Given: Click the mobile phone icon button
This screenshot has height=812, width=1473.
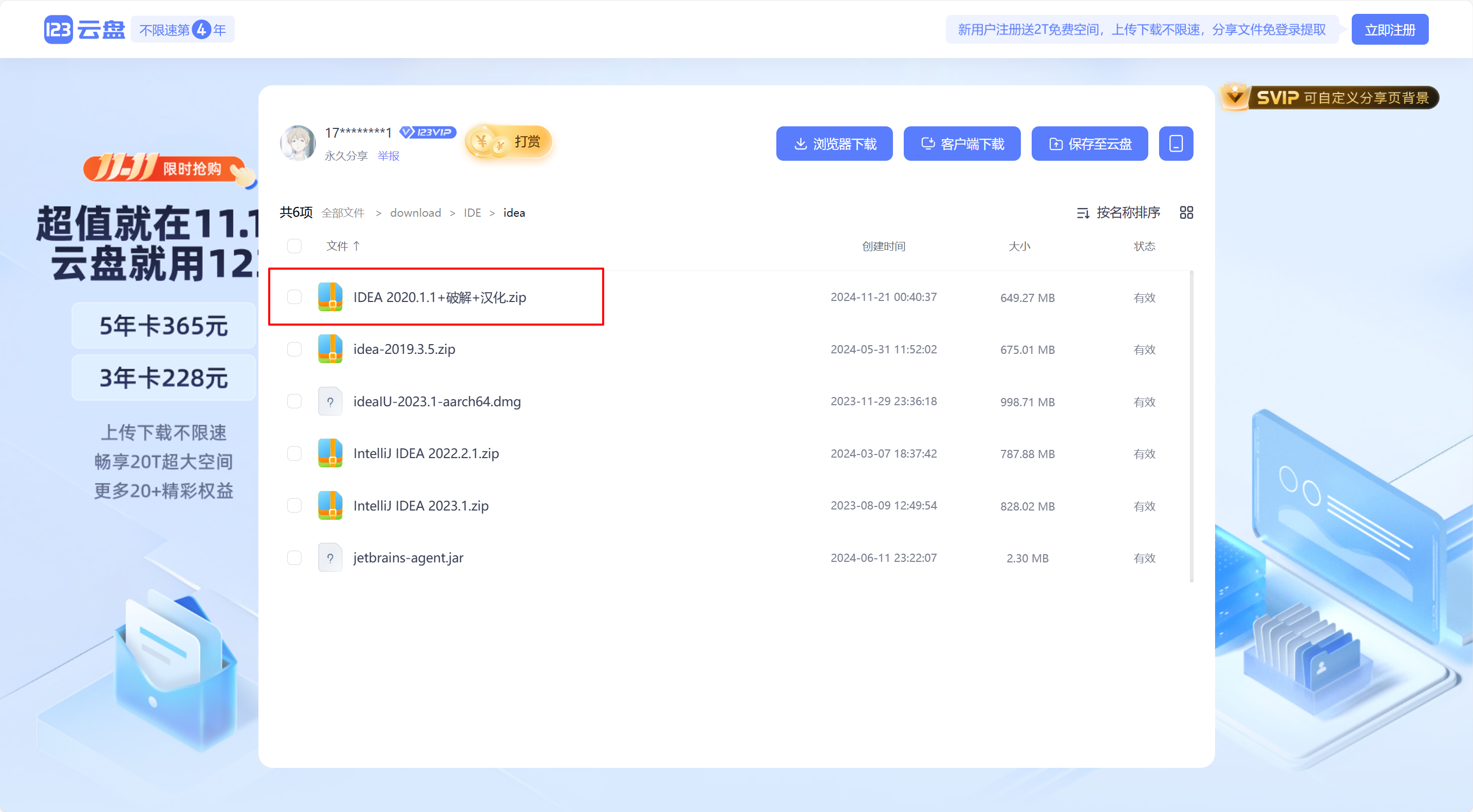Looking at the screenshot, I should click(1176, 143).
